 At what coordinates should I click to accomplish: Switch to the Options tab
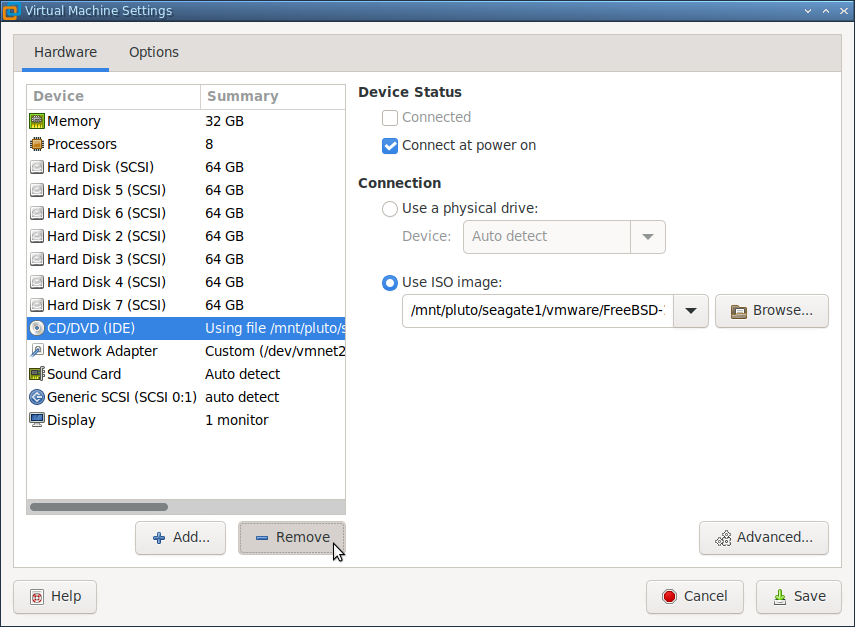point(154,52)
